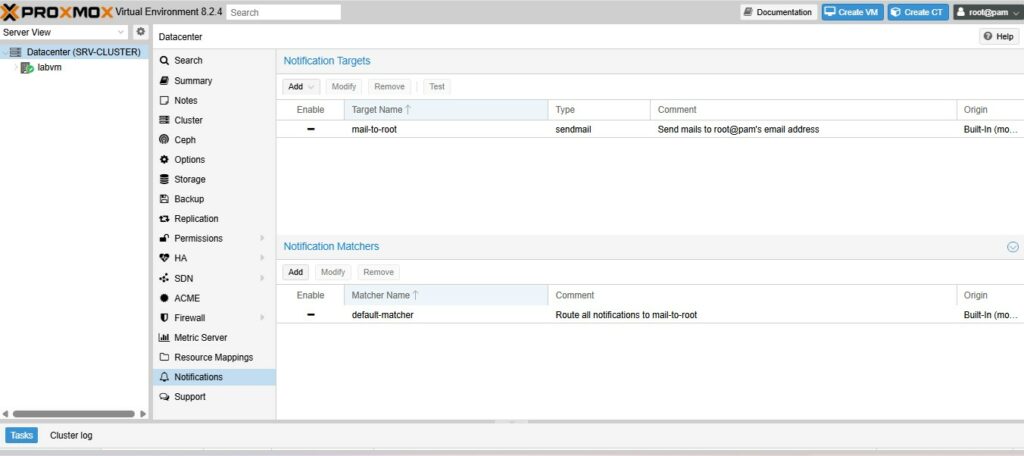The image size is (1024, 456).
Task: Open the root@pam user menu
Action: tap(987, 12)
